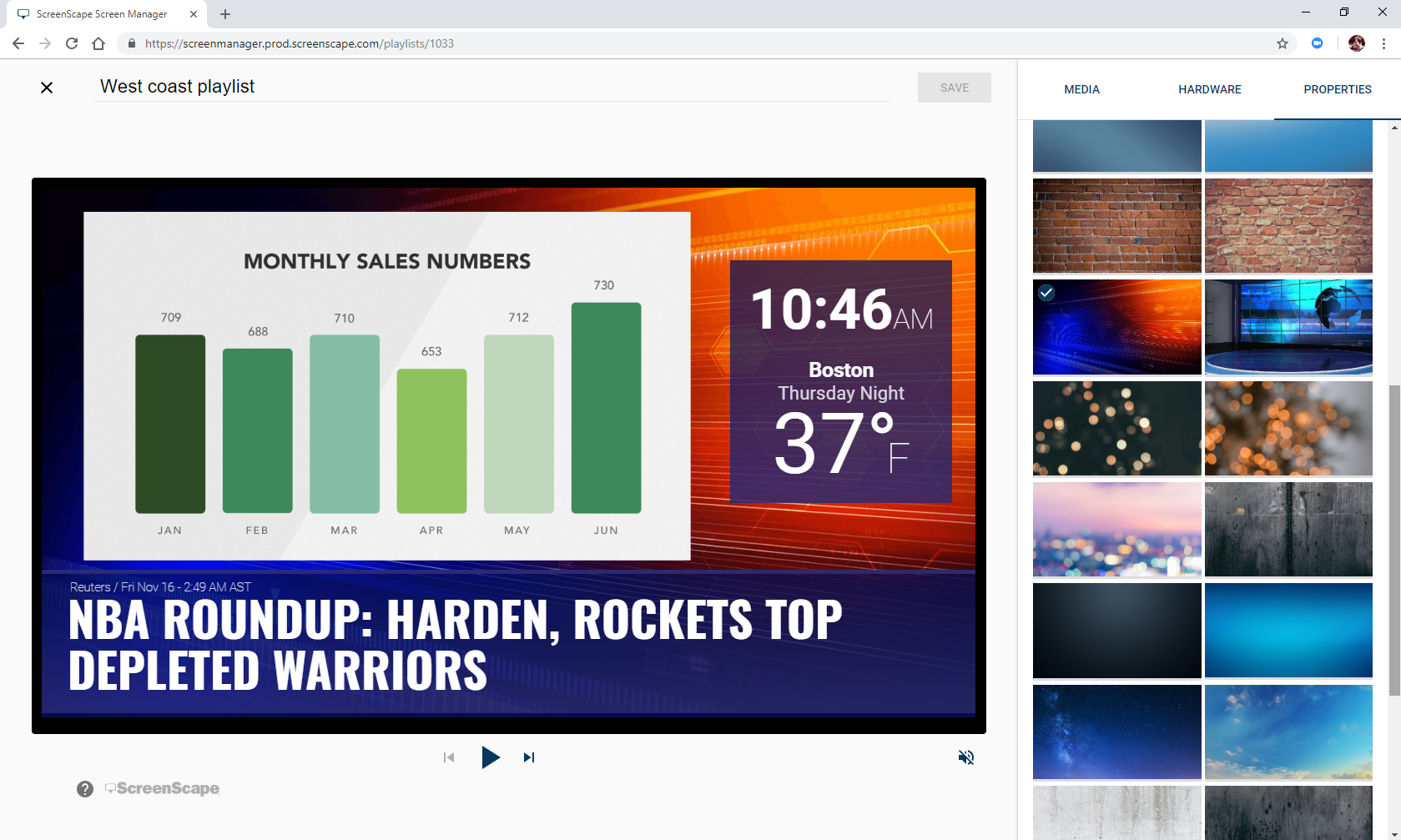
Task: Select the newsroom globe studio background
Action: [x=1288, y=327]
